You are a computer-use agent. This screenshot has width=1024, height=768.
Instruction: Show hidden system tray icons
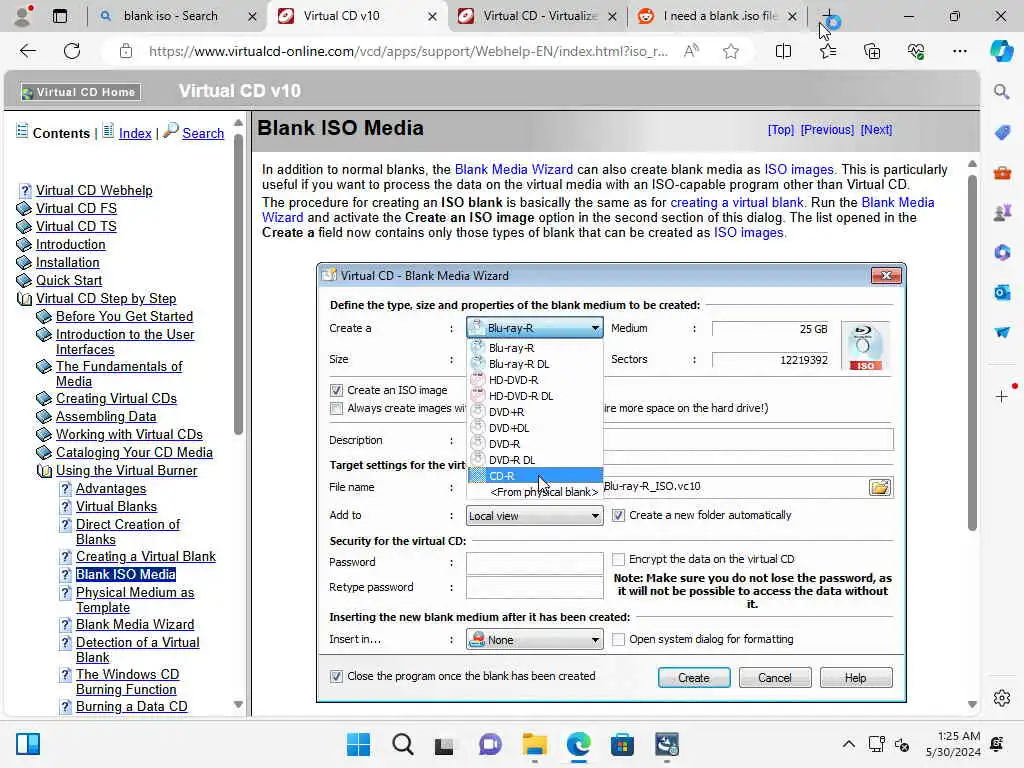(x=848, y=744)
